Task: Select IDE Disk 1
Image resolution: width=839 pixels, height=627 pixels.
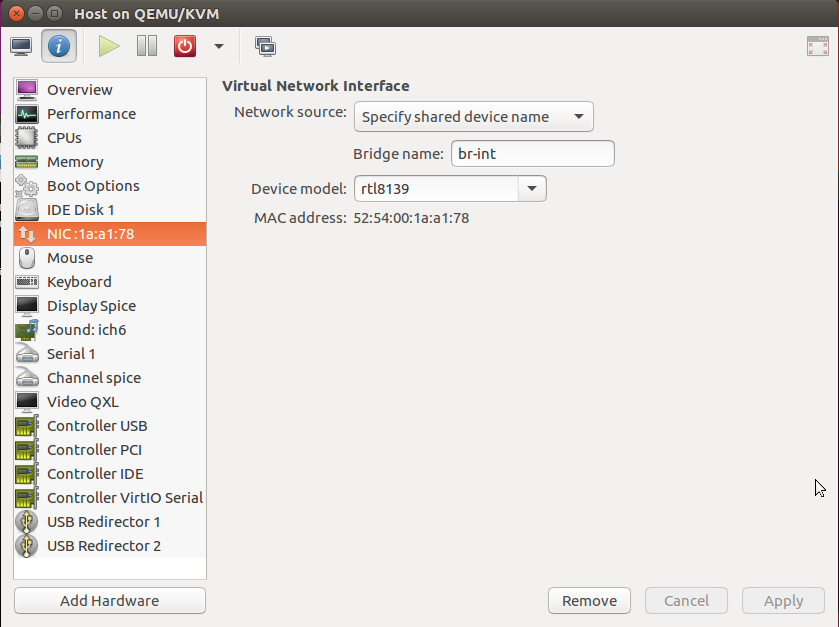Action: point(110,210)
